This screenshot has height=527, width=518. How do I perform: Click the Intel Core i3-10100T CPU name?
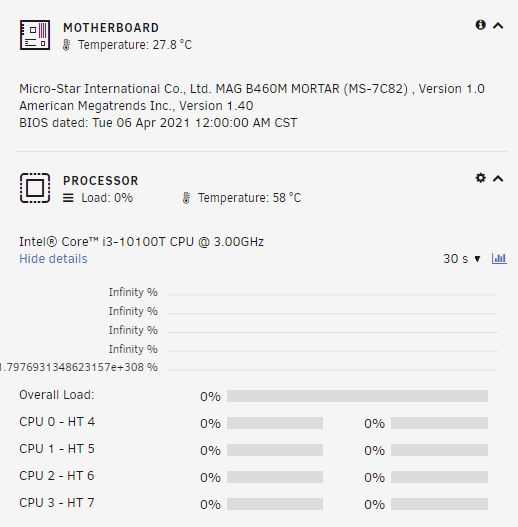pos(141,242)
